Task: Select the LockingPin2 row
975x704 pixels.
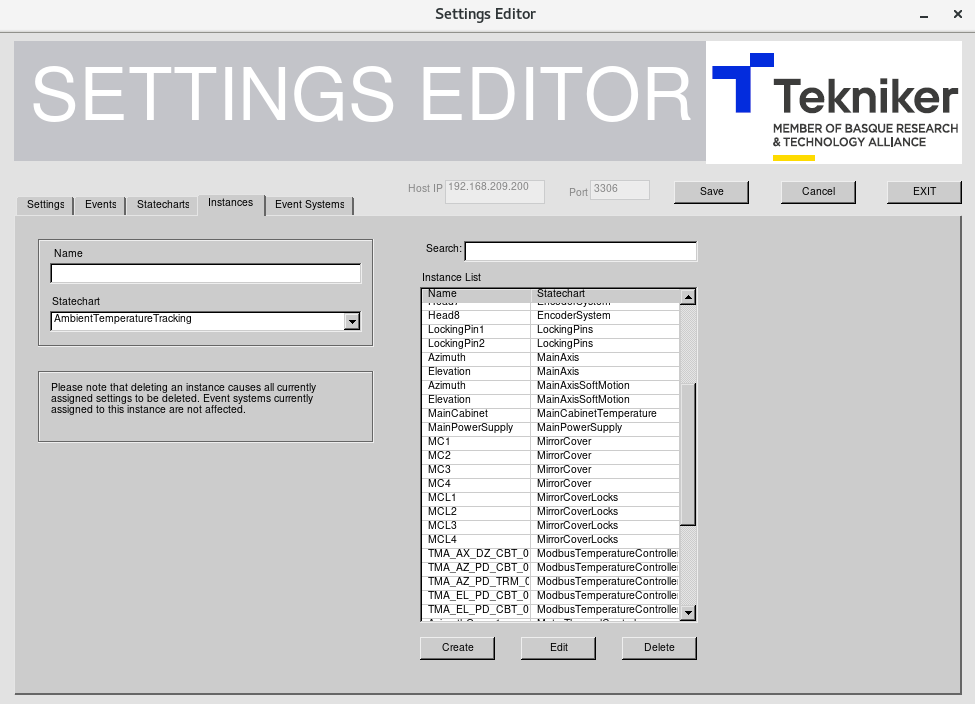Action: (x=551, y=343)
